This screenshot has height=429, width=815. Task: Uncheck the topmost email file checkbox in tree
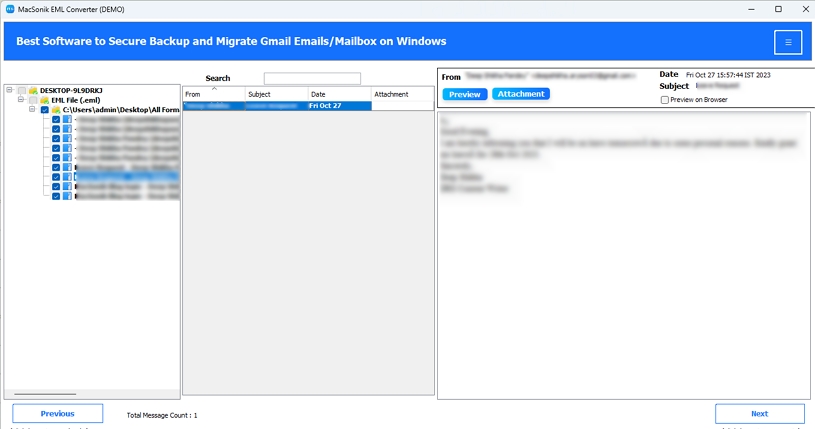(x=56, y=119)
